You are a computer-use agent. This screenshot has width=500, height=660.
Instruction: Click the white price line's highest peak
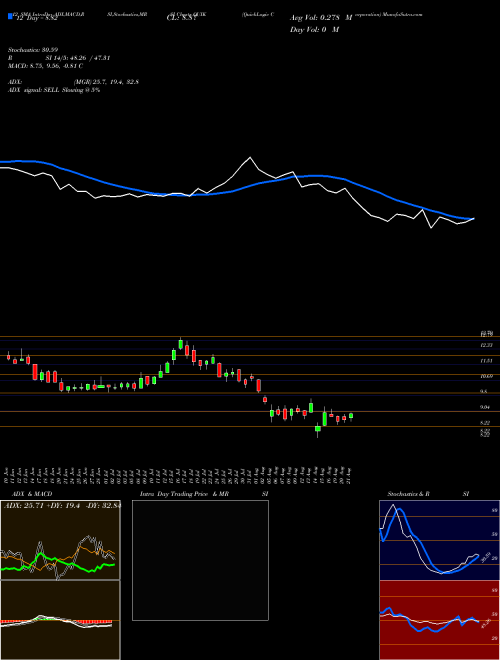point(250,158)
